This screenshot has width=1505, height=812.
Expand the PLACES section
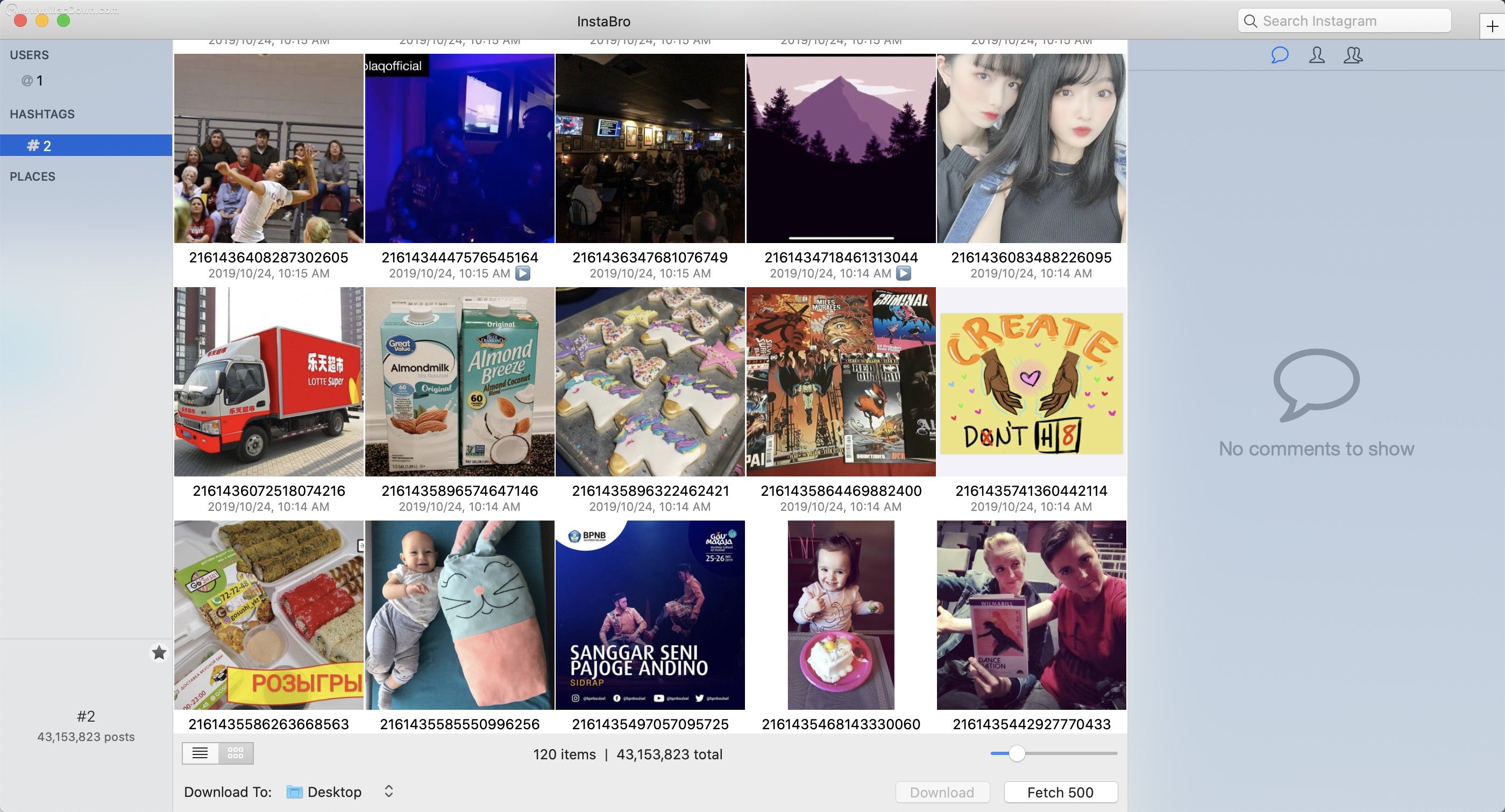point(32,175)
